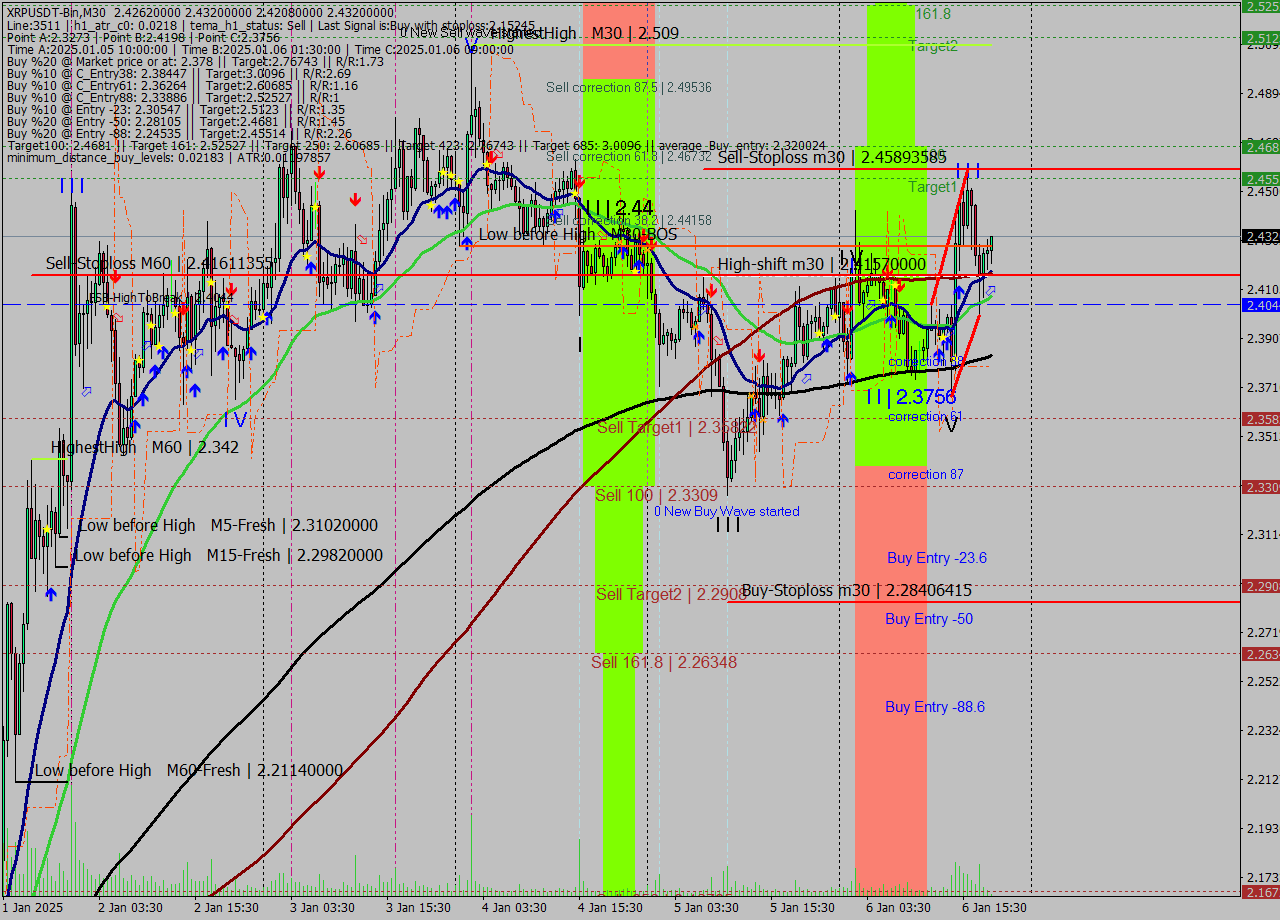Click 'Low before High M60-Fresh | 2.21140000'

click(189, 770)
